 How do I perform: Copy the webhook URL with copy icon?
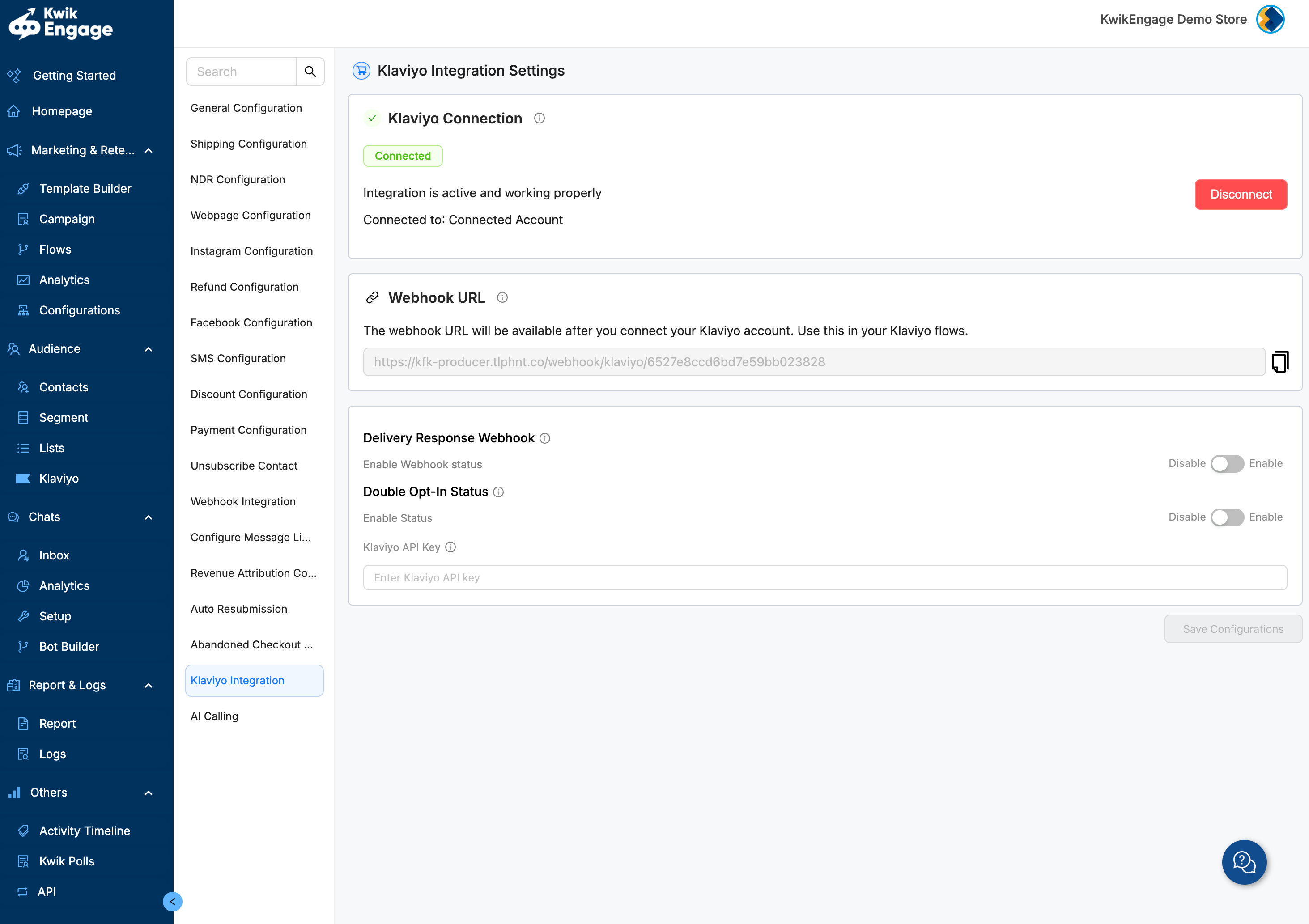[x=1280, y=362]
